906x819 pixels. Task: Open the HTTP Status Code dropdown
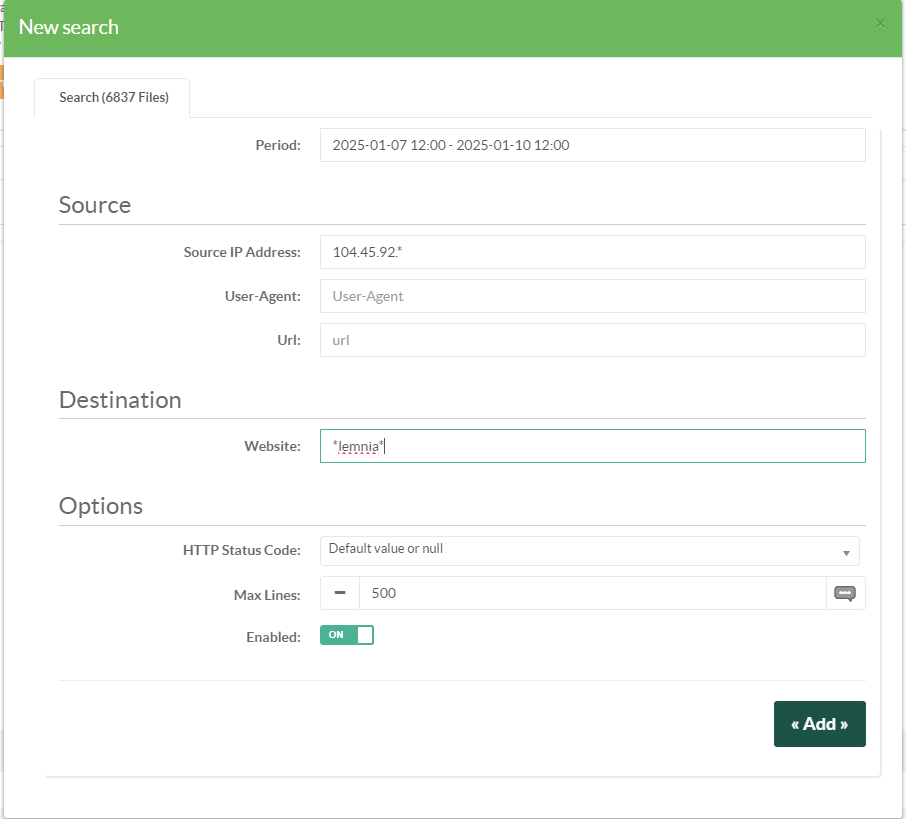(589, 550)
